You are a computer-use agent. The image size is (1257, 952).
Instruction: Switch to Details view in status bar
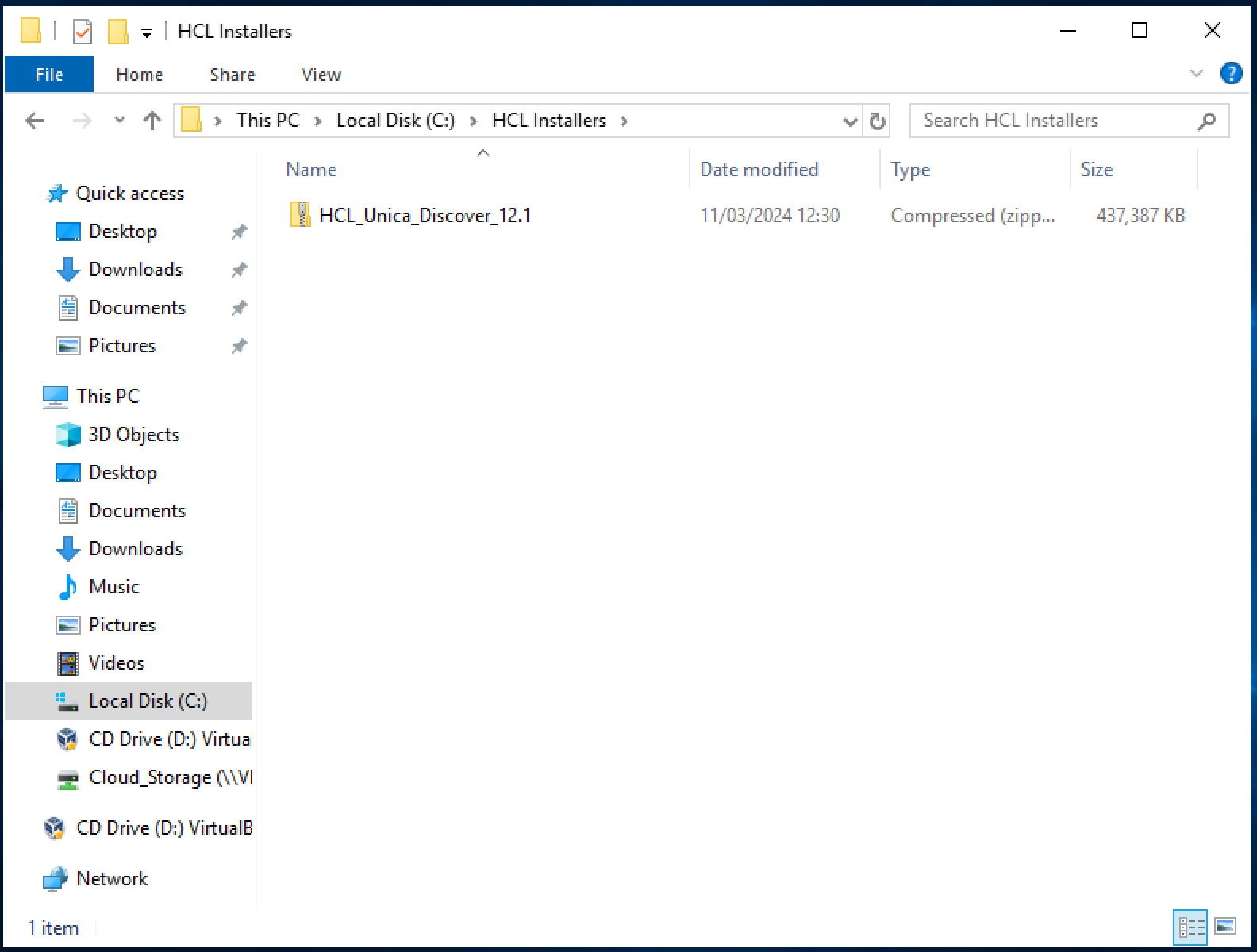(1190, 927)
